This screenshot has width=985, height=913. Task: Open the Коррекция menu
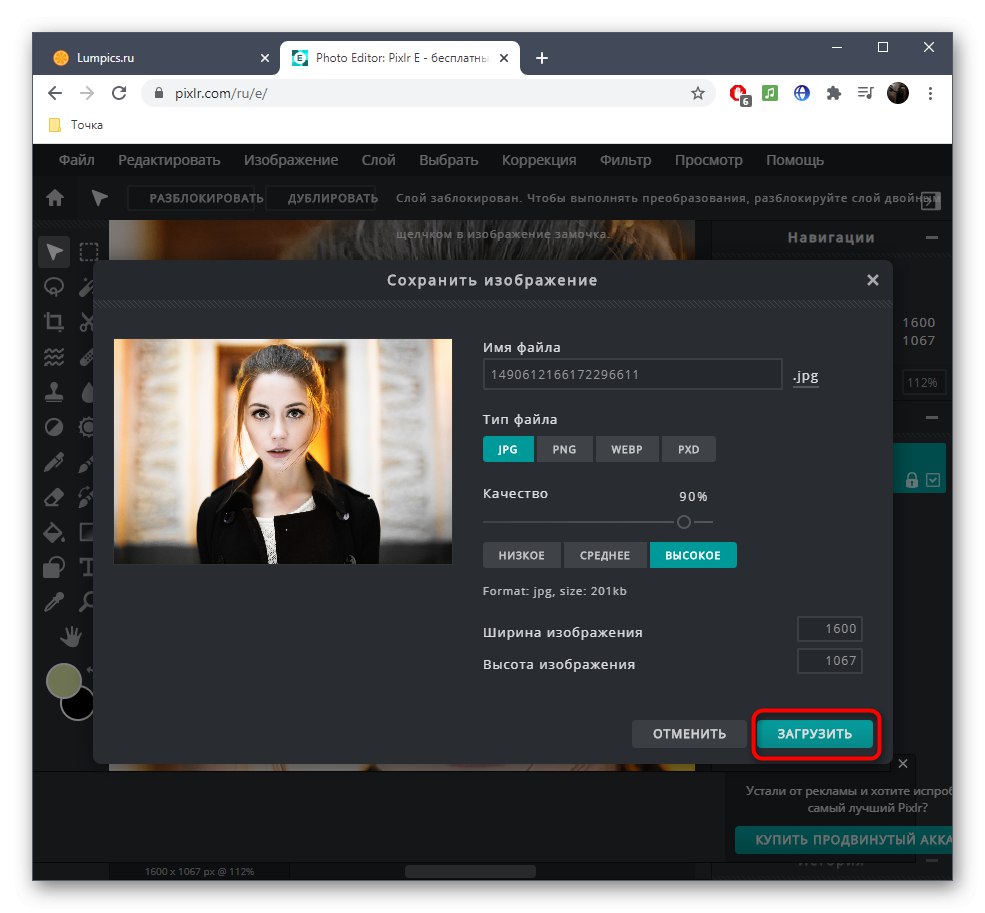(539, 160)
